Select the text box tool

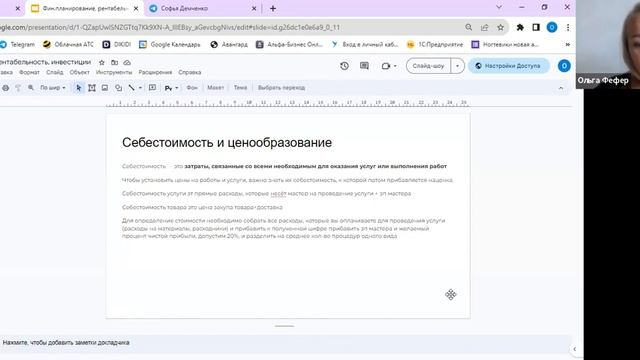click(92, 88)
